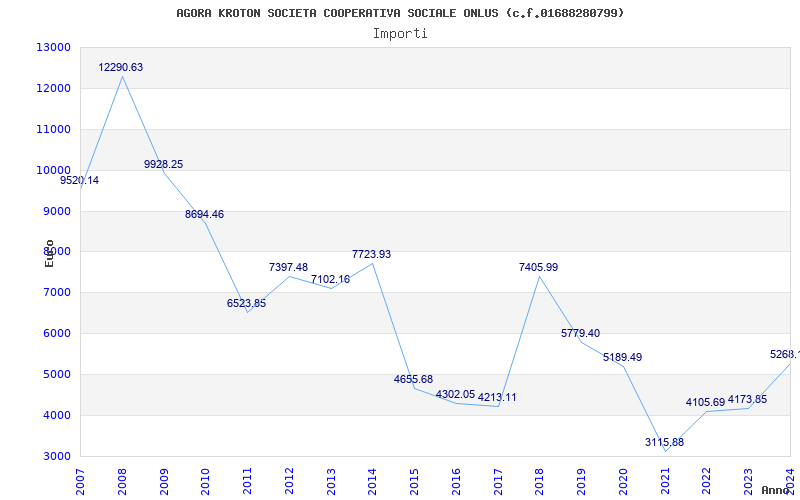Select the 7723.93 data label
Screen dimensions: 800x500
(371, 254)
